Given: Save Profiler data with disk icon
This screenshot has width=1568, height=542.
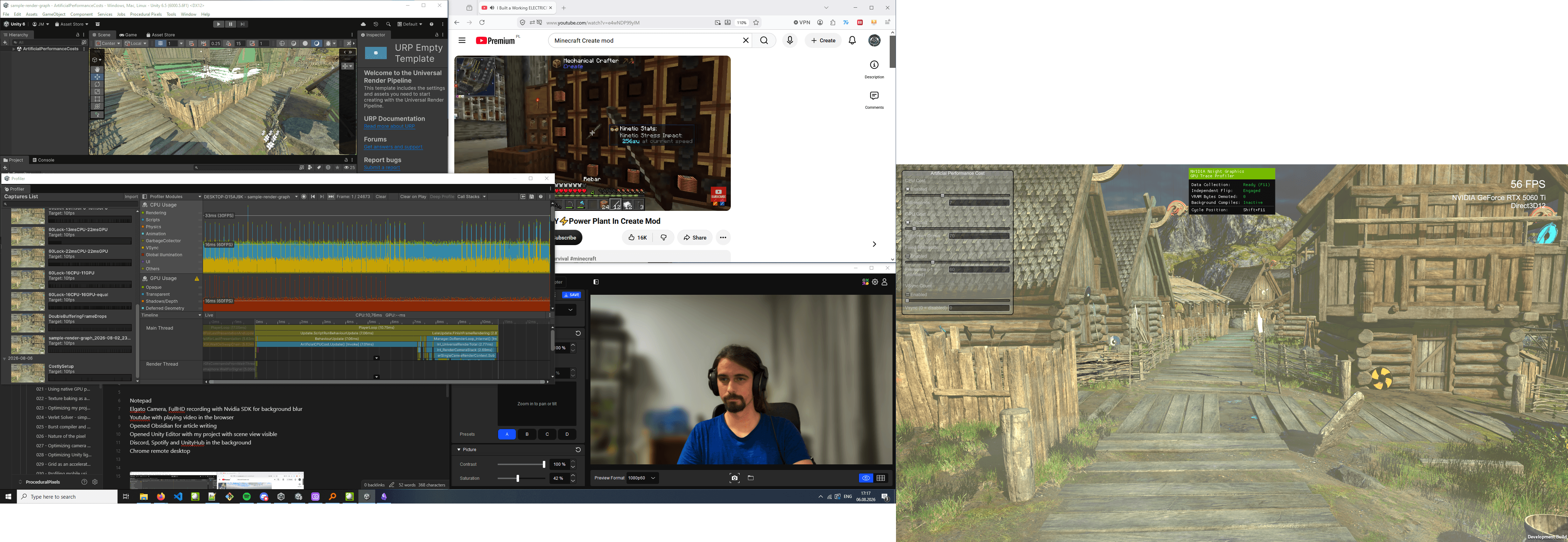Looking at the screenshot, I should (531, 197).
